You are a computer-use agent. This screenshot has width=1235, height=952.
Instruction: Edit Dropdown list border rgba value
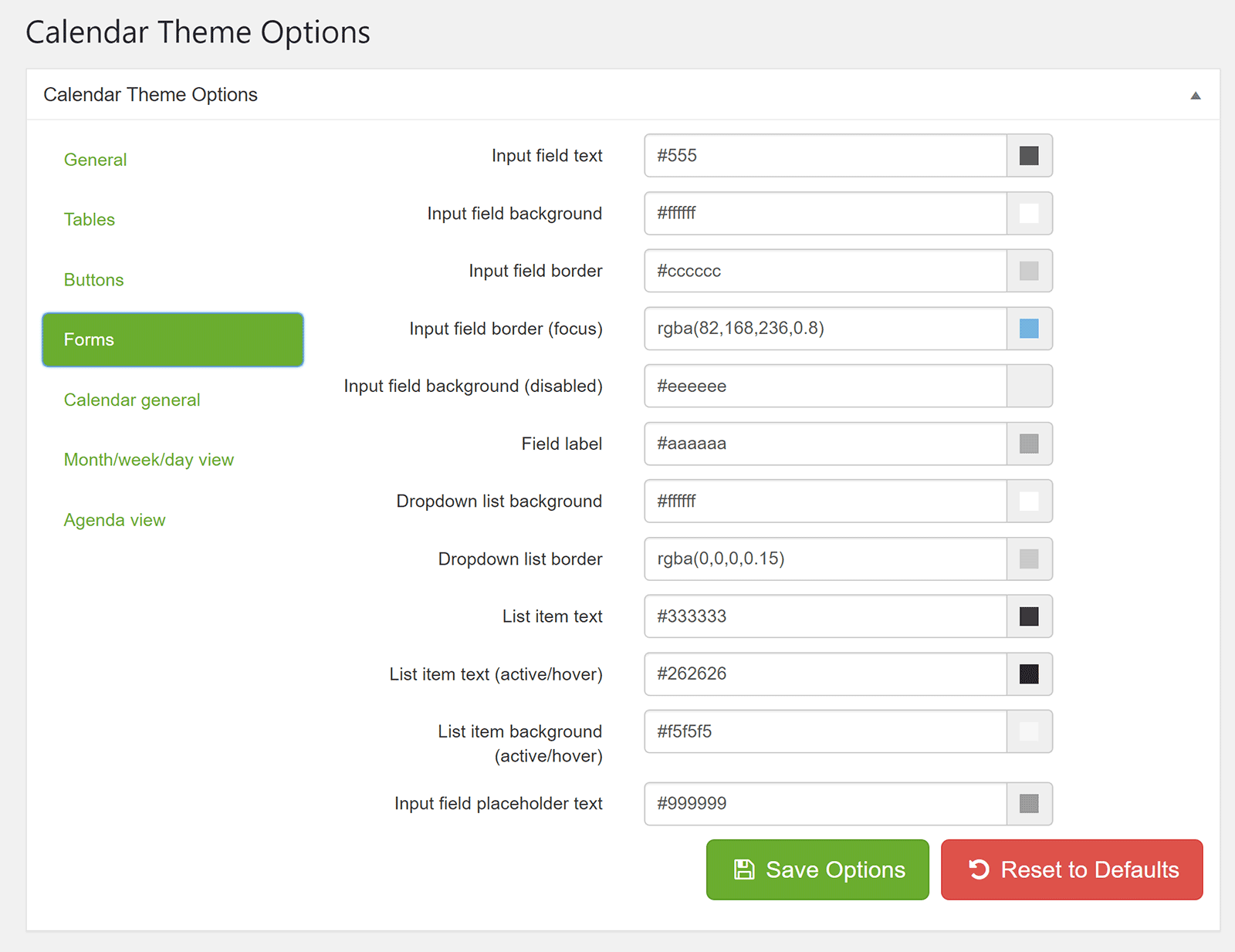pos(825,559)
